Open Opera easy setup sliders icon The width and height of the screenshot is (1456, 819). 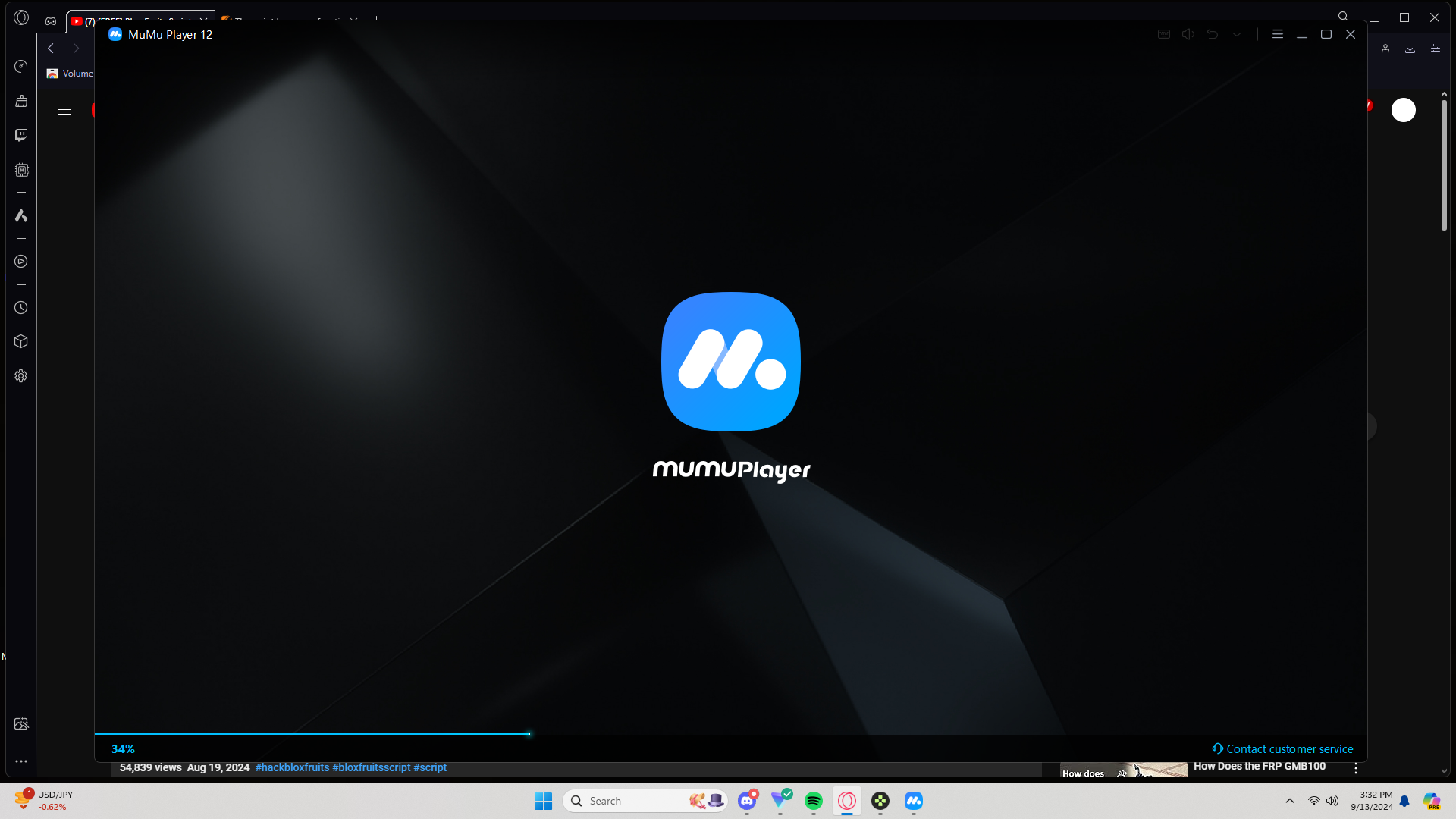[x=1436, y=49]
